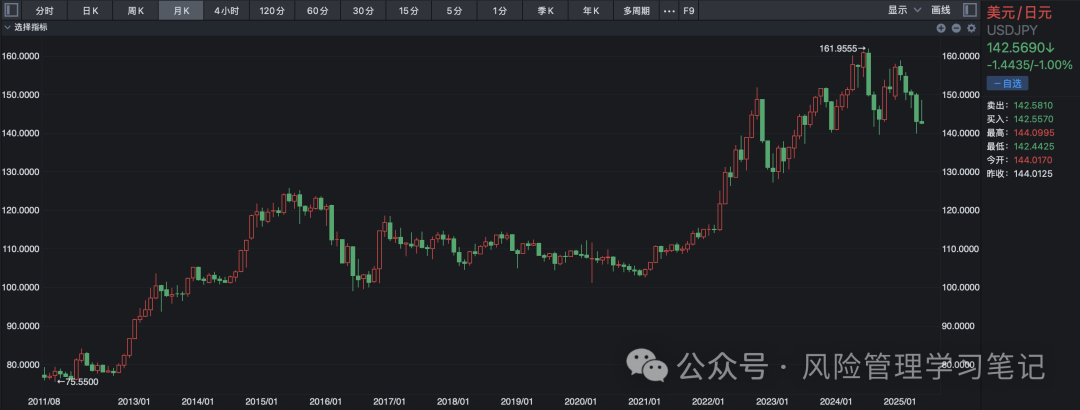Click the left axis 100.0000 price label
1080x410 pixels.
(21, 287)
